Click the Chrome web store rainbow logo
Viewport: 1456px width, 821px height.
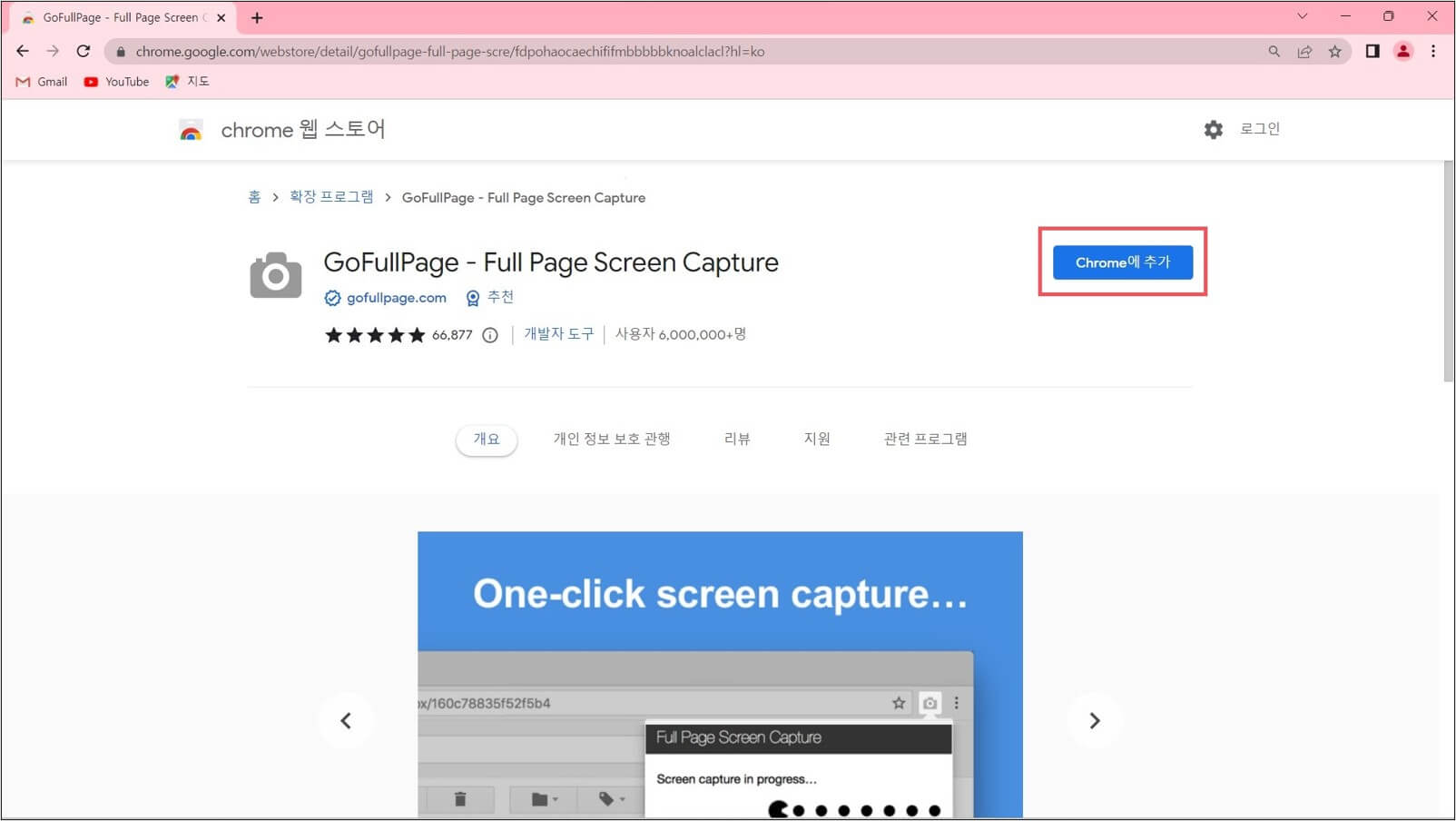(191, 130)
